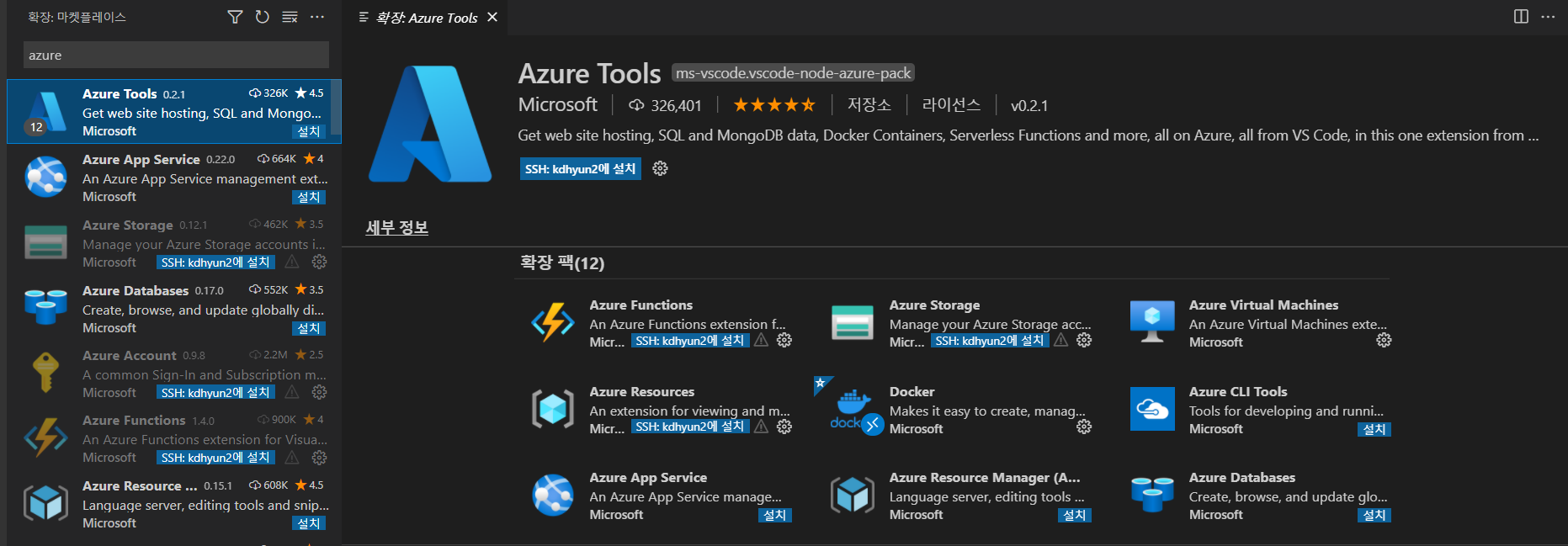Image resolution: width=1568 pixels, height=546 pixels.
Task: Select Azure Databases list entry
Action: (x=174, y=309)
